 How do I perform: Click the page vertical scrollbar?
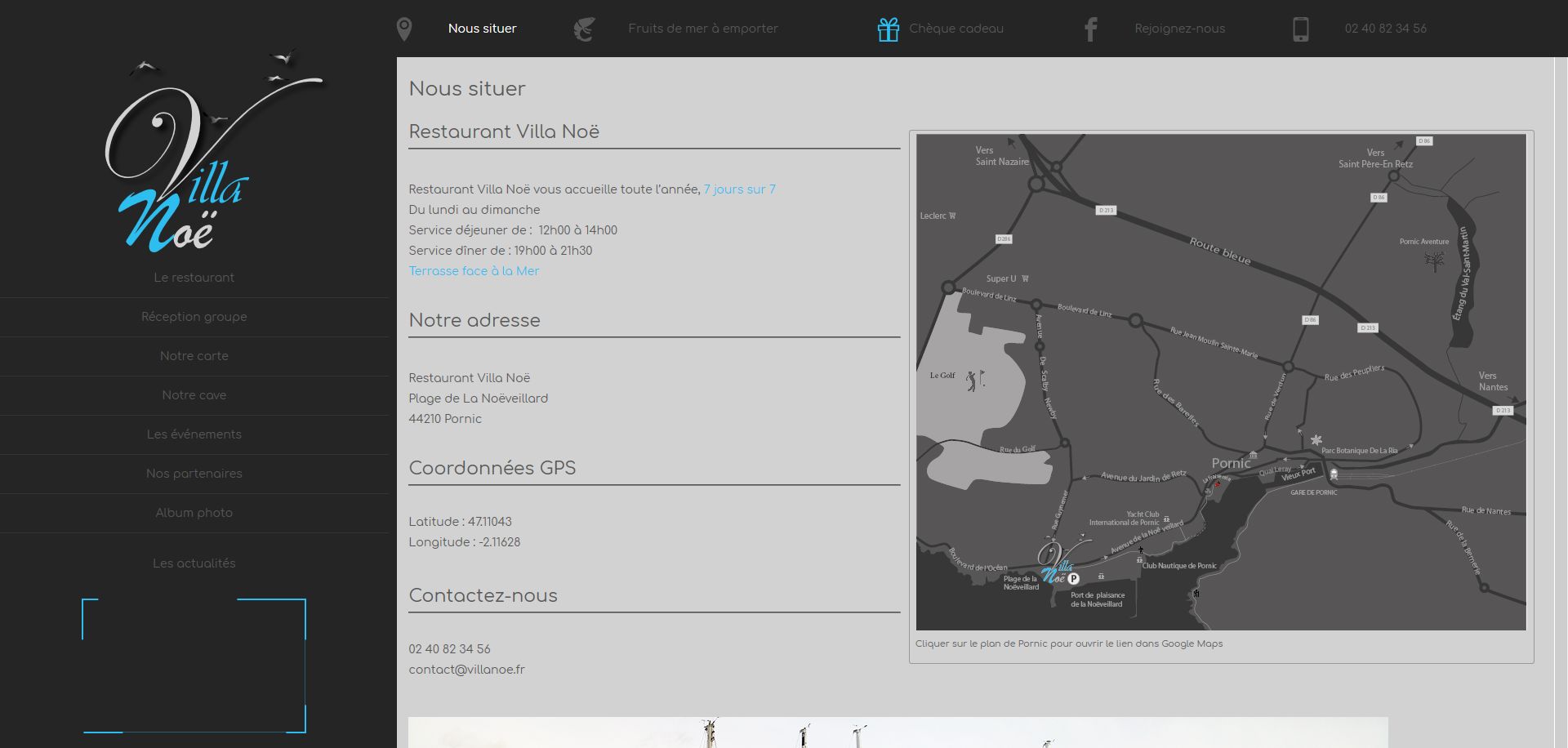coord(1561,402)
